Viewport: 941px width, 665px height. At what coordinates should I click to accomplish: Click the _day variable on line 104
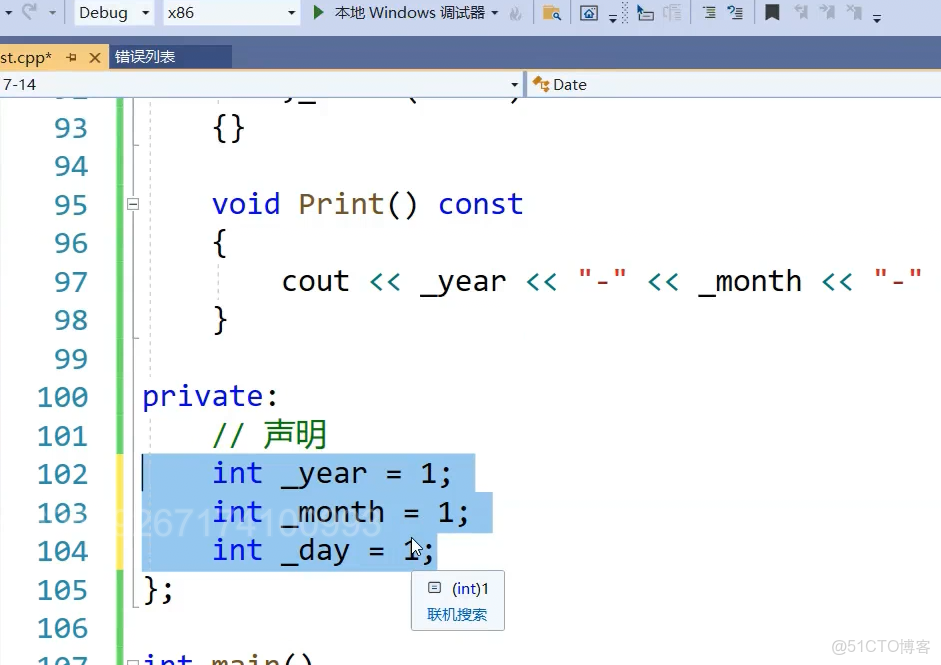tap(316, 552)
